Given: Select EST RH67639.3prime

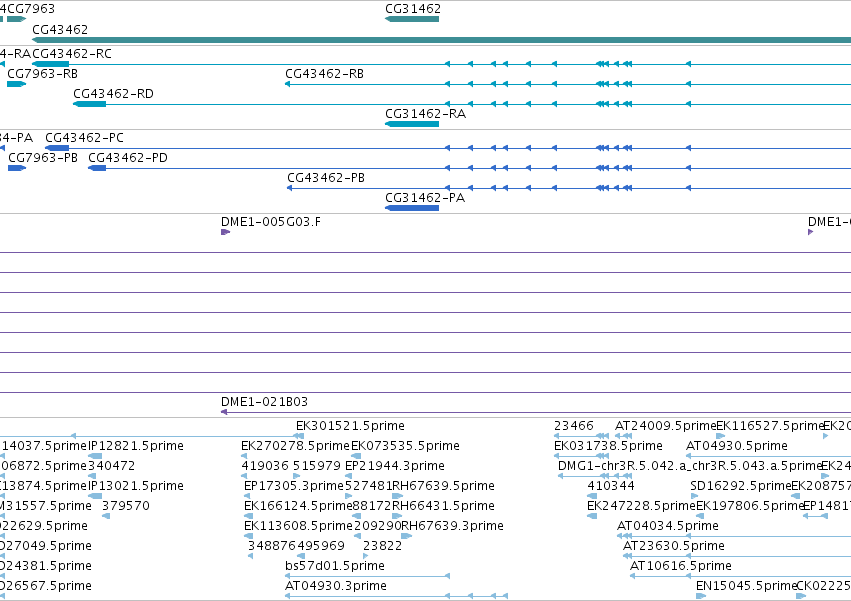Looking at the screenshot, I should [452, 526].
